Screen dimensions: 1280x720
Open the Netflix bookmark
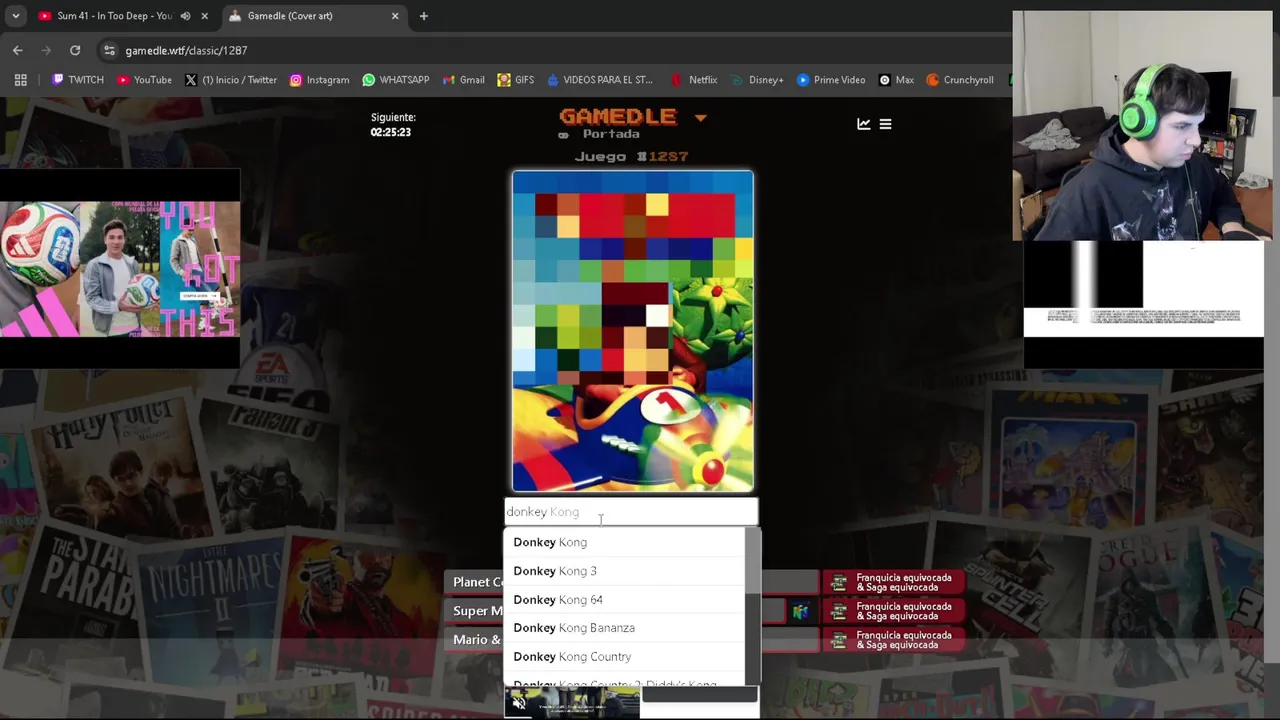694,80
